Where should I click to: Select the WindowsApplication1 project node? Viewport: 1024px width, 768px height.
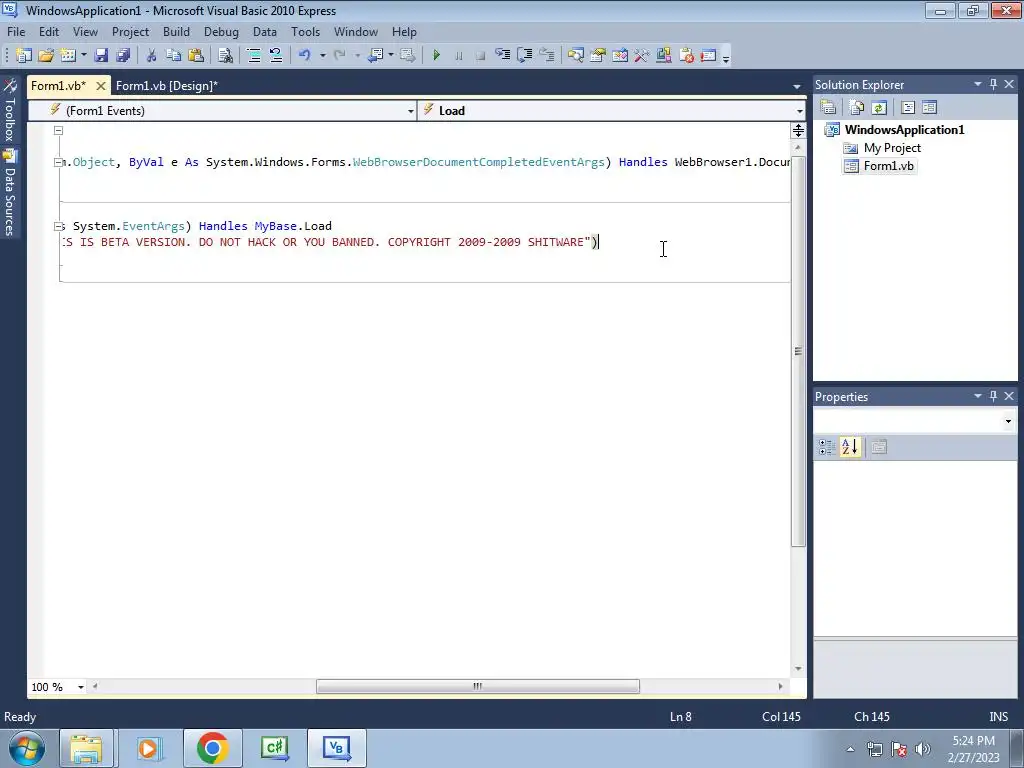(x=904, y=129)
